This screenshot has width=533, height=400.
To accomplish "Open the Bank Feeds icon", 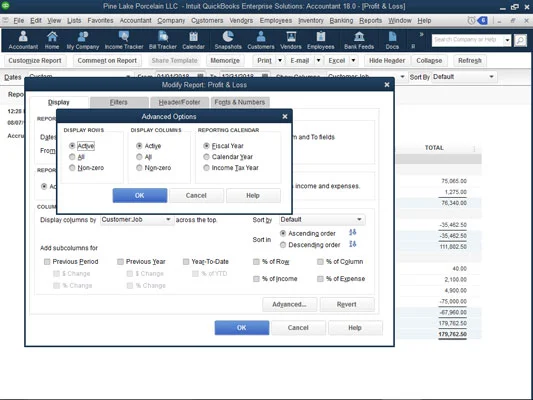I will pos(359,40).
